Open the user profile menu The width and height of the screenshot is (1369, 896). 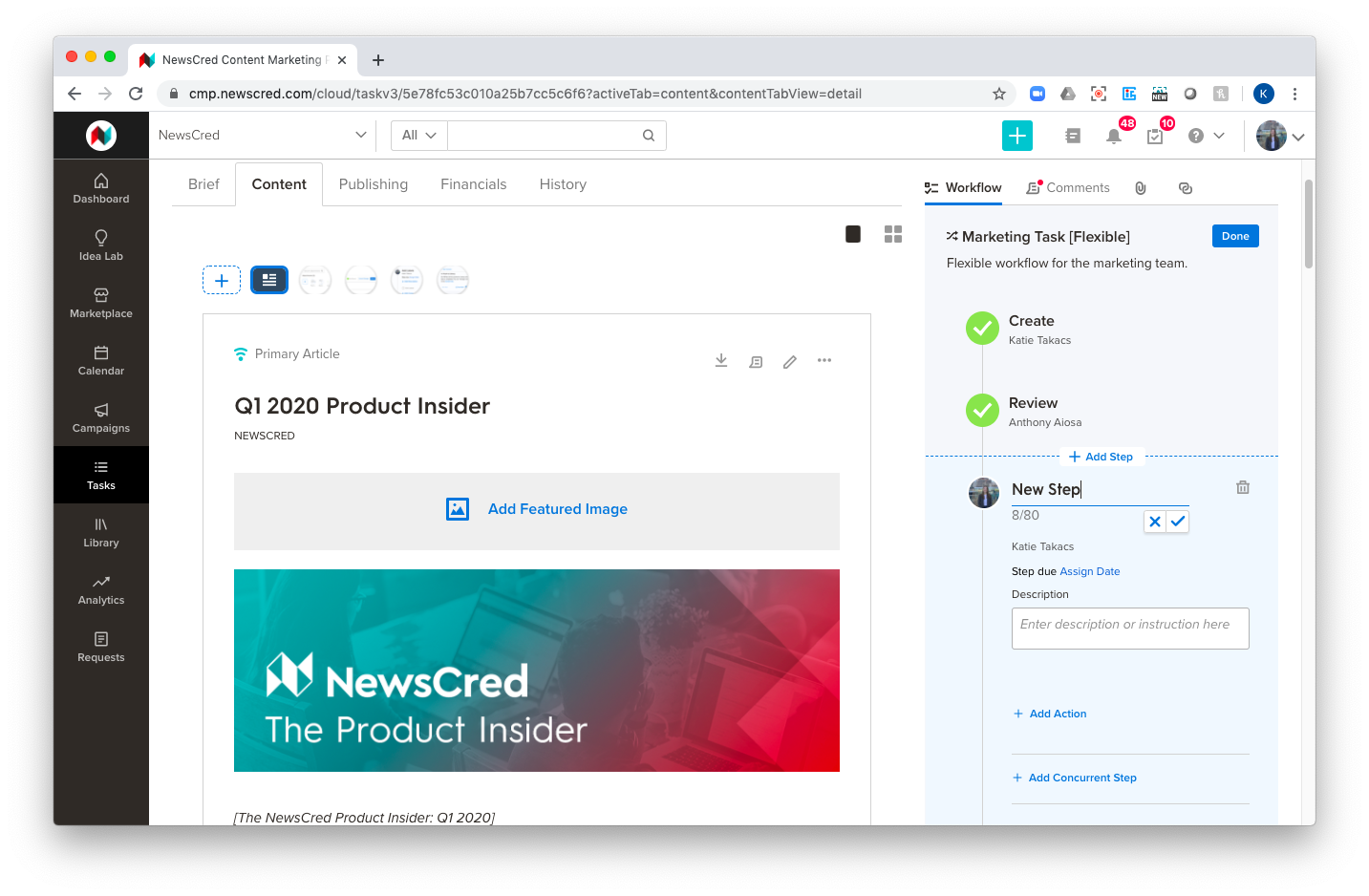pos(1280,137)
